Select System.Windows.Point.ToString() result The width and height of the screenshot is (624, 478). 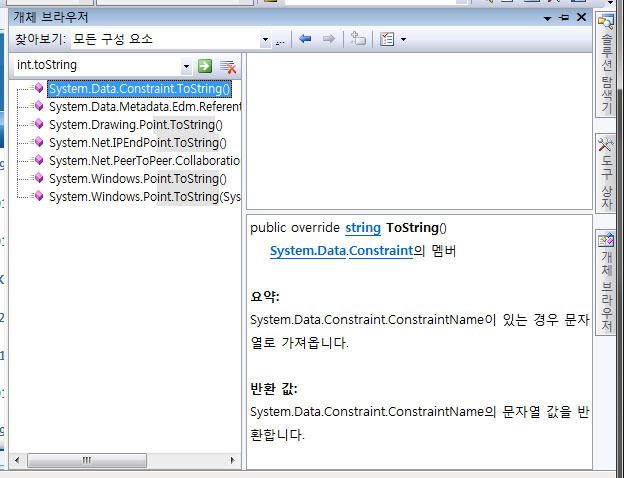(x=138, y=179)
